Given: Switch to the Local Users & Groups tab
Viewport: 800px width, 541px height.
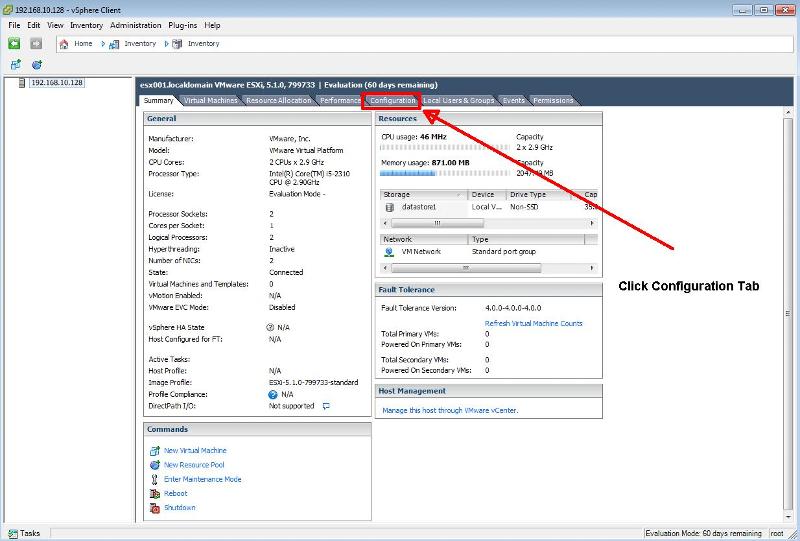Looking at the screenshot, I should click(459, 101).
